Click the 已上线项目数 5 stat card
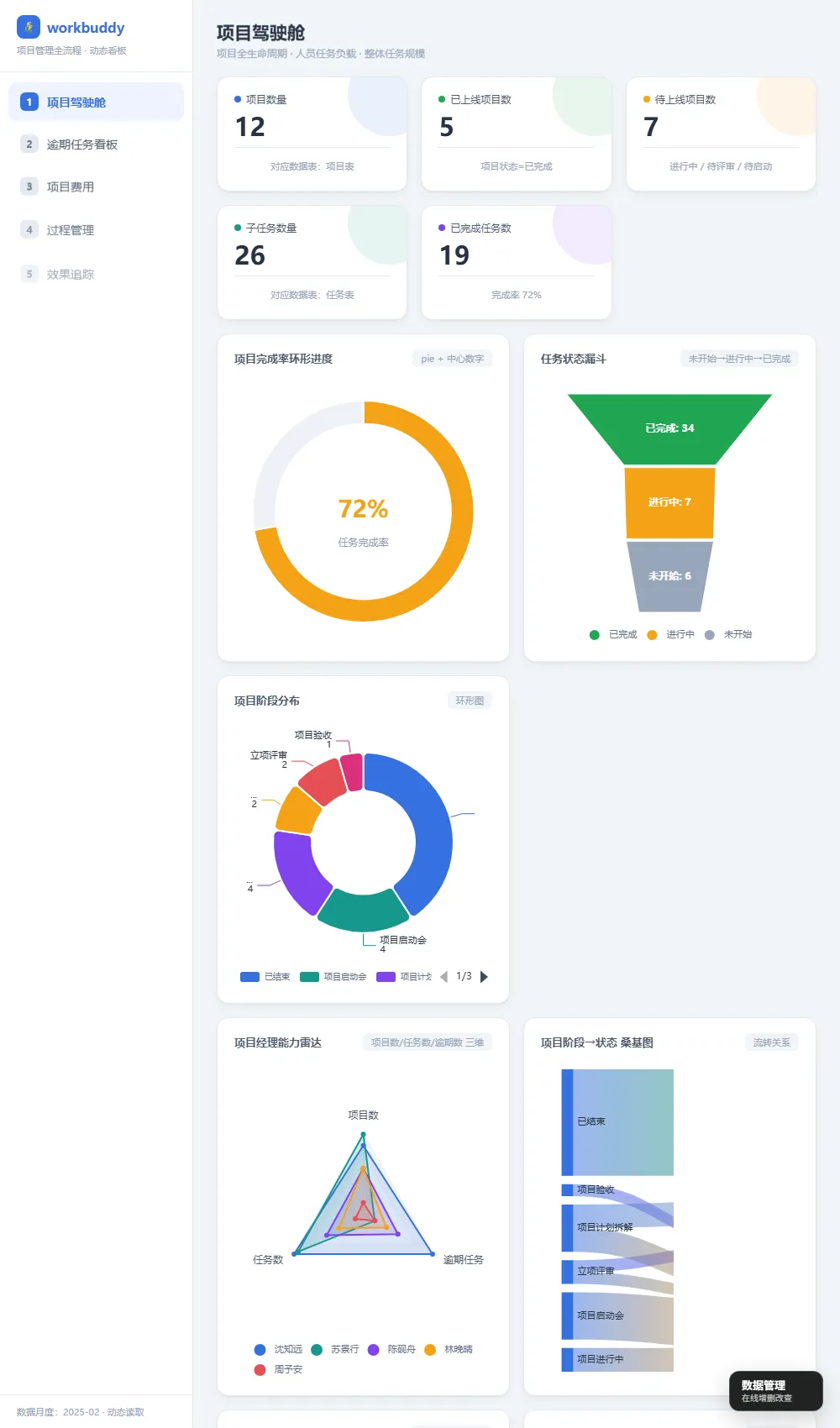Viewport: 840px width, 1428px height. pos(517,134)
